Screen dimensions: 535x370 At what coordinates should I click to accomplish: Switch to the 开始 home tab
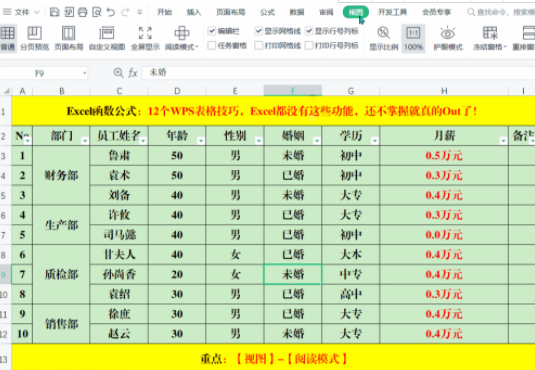(164, 12)
